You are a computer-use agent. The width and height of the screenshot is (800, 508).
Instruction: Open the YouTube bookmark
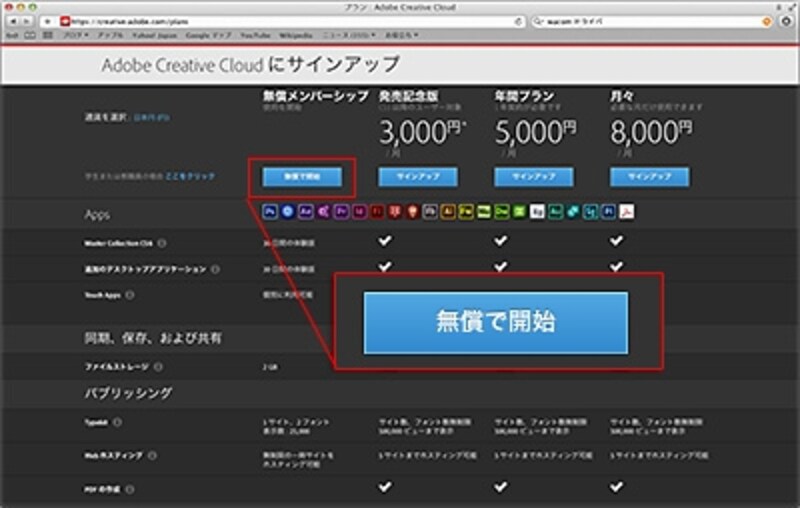click(255, 35)
